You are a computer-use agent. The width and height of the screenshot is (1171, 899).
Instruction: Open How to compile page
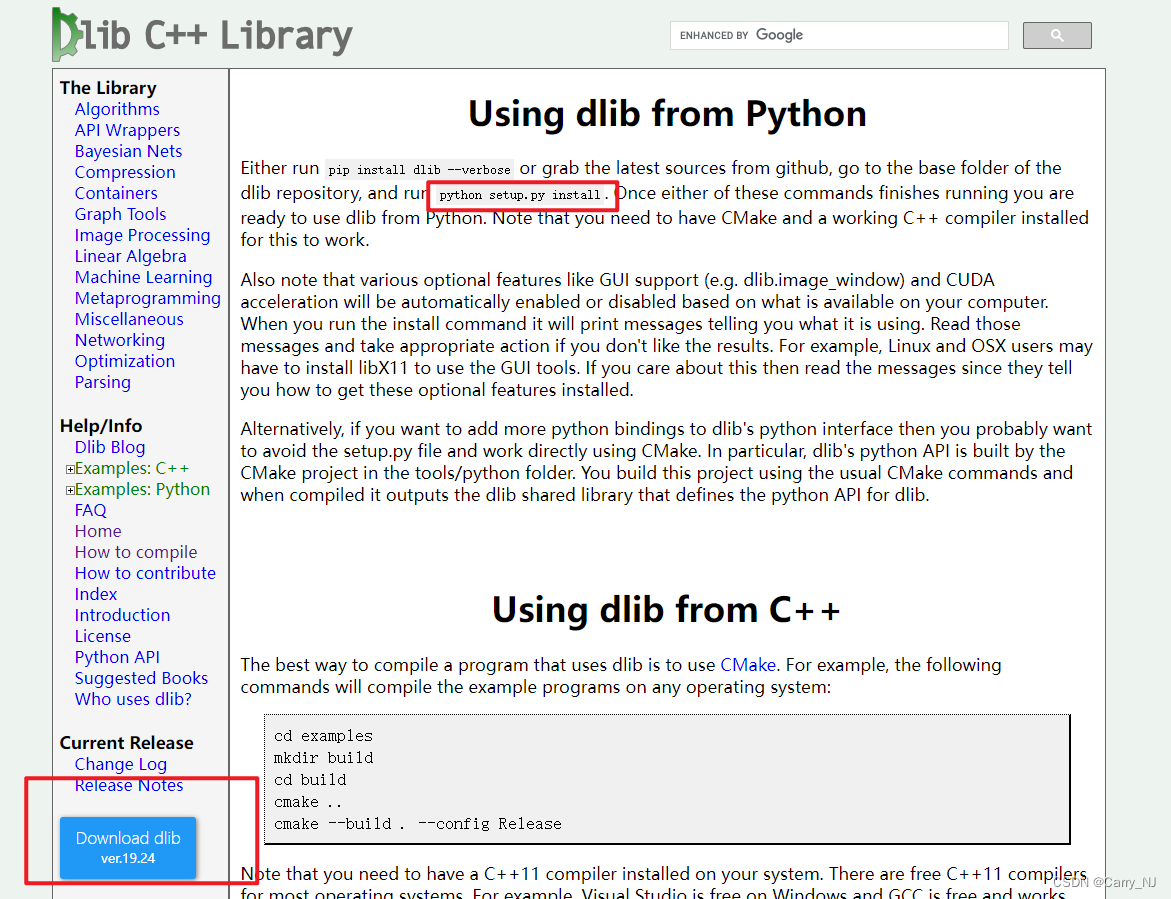point(136,552)
